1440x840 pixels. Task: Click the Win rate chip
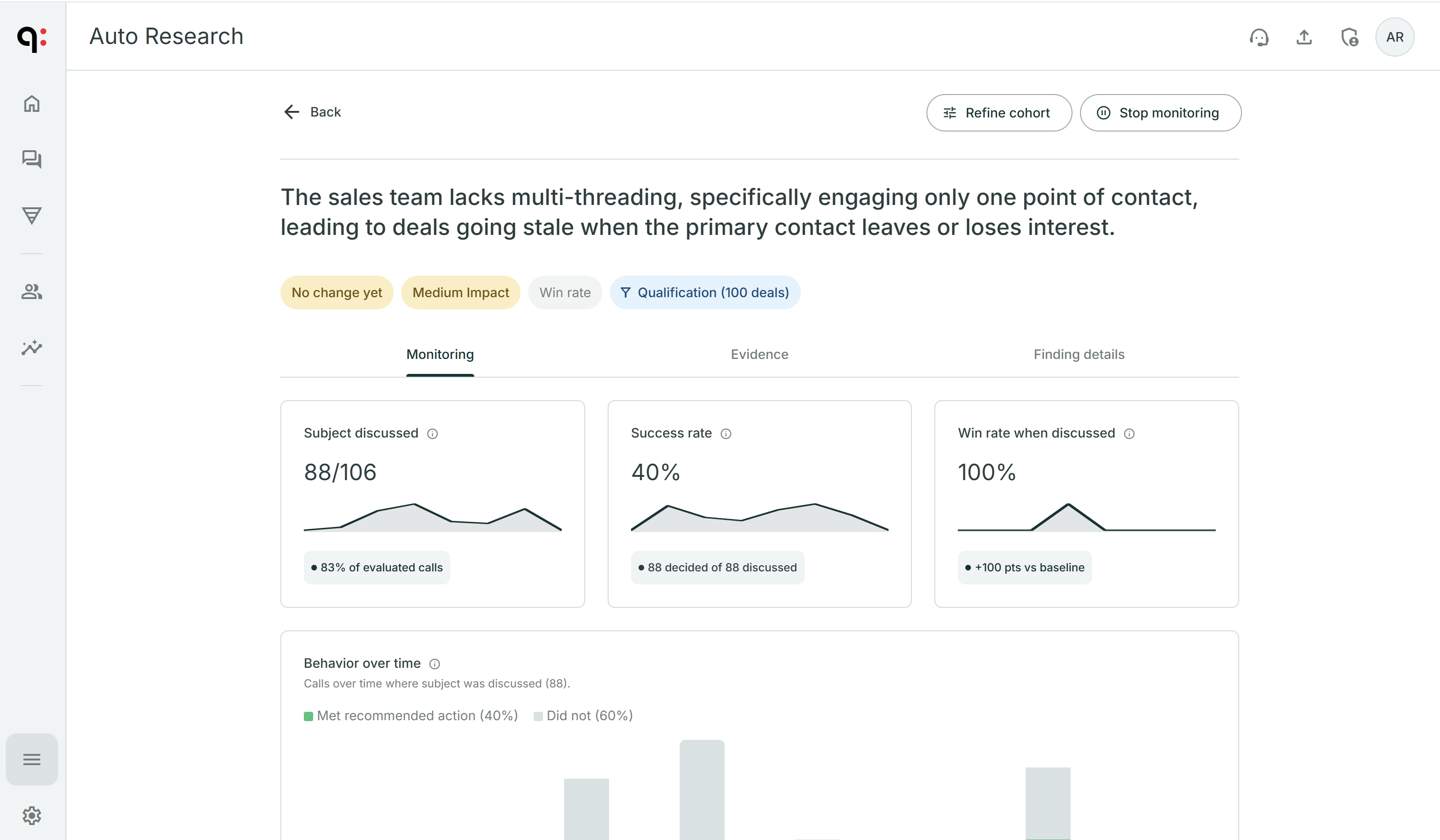[x=565, y=292]
